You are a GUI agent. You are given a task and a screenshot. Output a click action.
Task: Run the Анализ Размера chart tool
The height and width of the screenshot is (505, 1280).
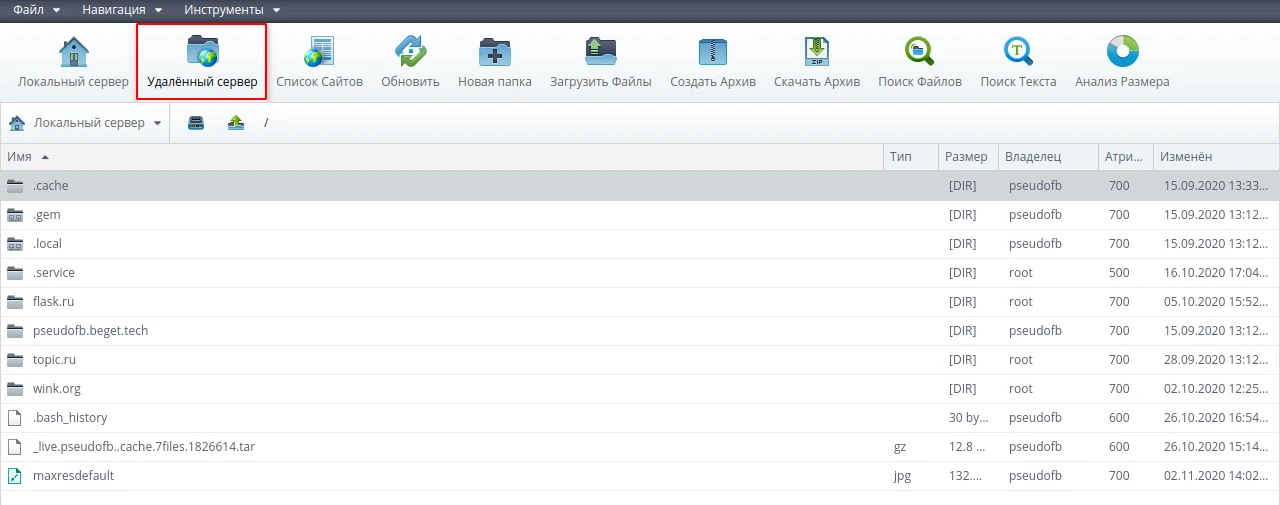click(1122, 51)
